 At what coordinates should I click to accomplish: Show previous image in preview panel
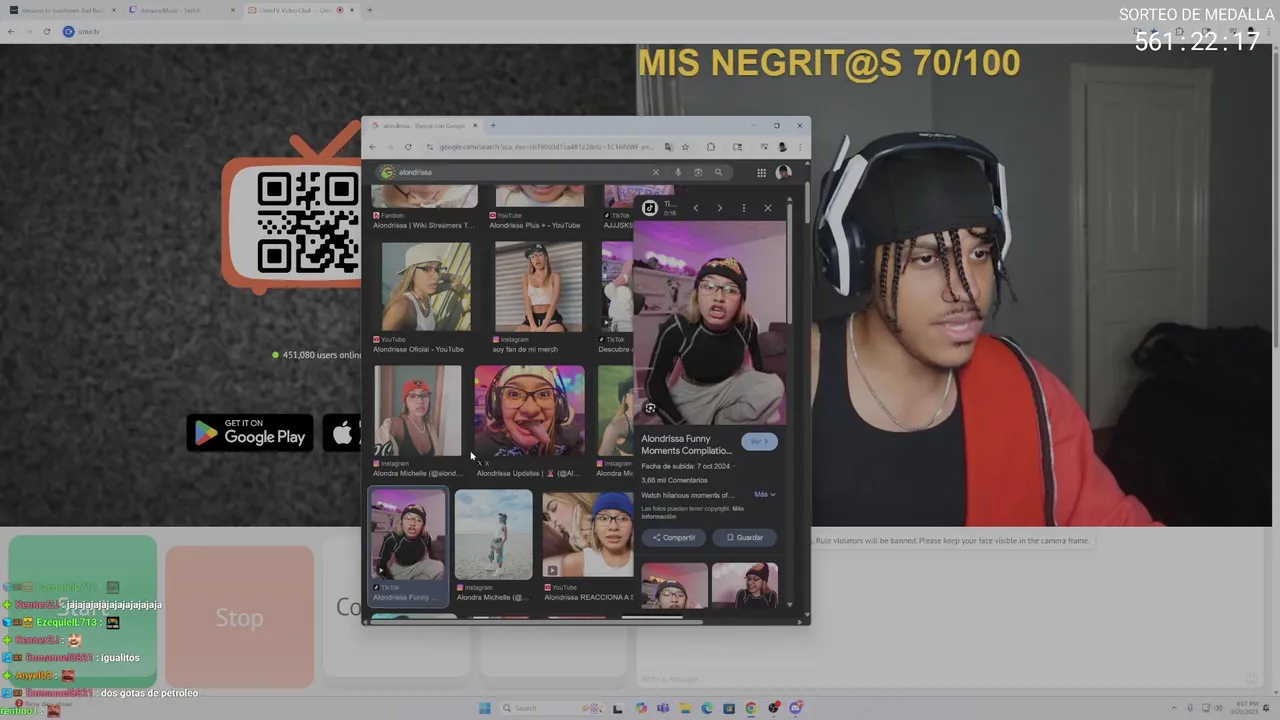[x=696, y=208]
